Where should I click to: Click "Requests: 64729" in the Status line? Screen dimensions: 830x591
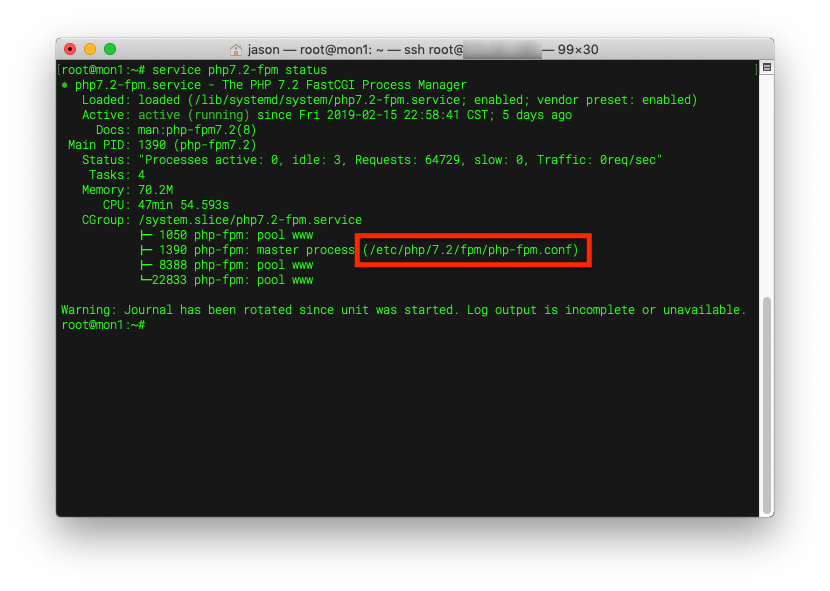407,160
